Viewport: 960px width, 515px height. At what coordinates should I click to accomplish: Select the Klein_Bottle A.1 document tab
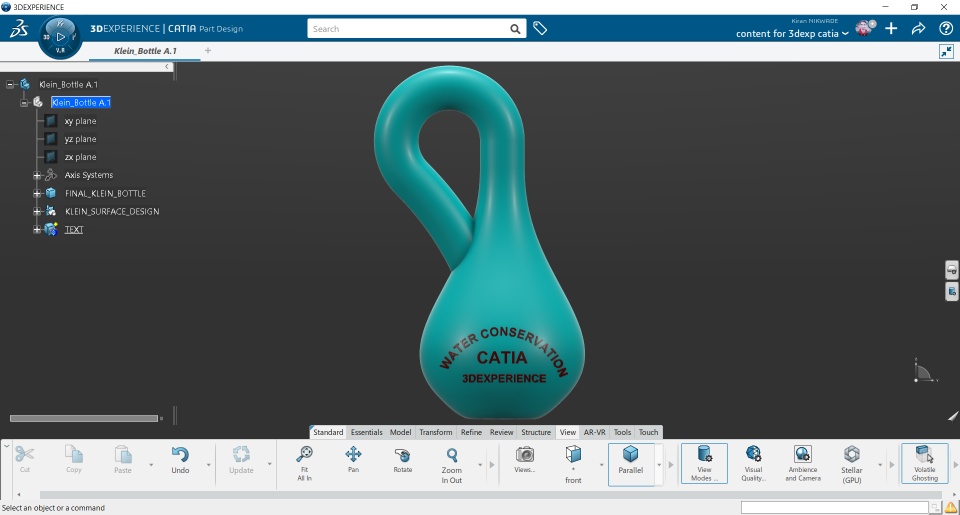pyautogui.click(x=145, y=51)
